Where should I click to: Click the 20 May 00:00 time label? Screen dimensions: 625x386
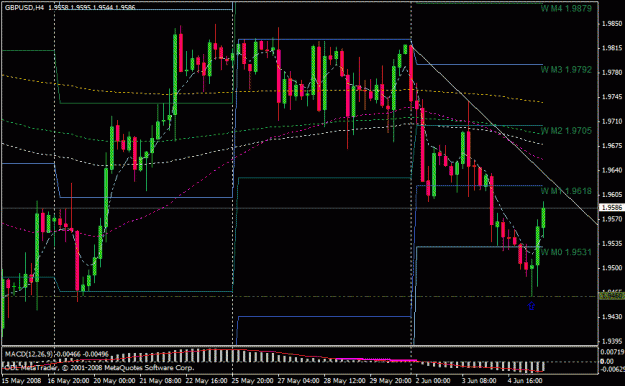pos(114,380)
